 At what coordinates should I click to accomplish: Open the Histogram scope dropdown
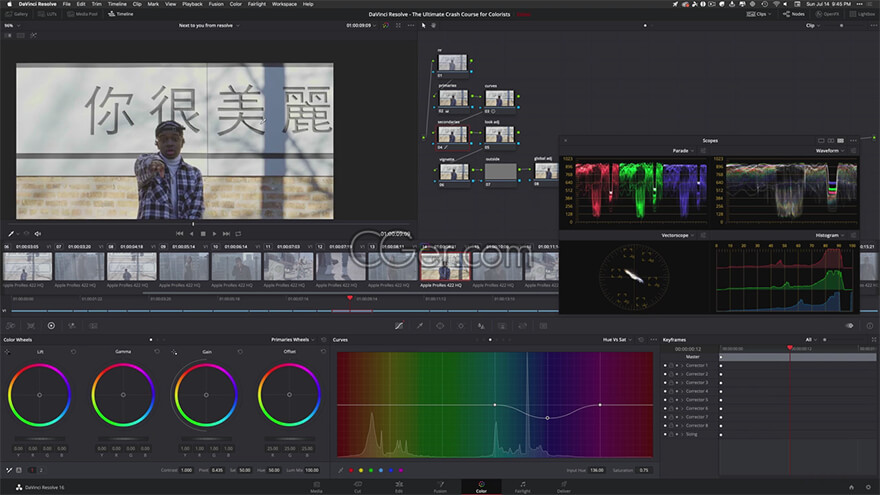(829, 235)
